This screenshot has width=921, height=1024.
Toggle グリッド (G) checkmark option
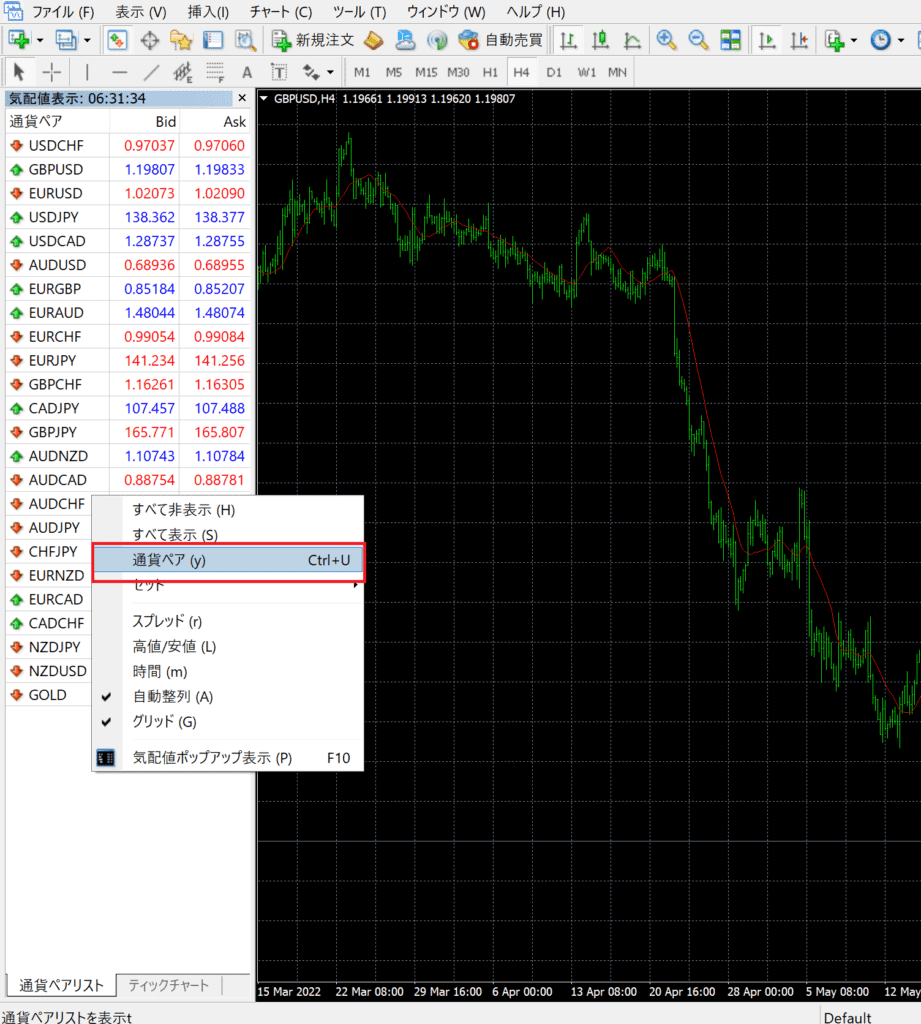click(x=164, y=722)
